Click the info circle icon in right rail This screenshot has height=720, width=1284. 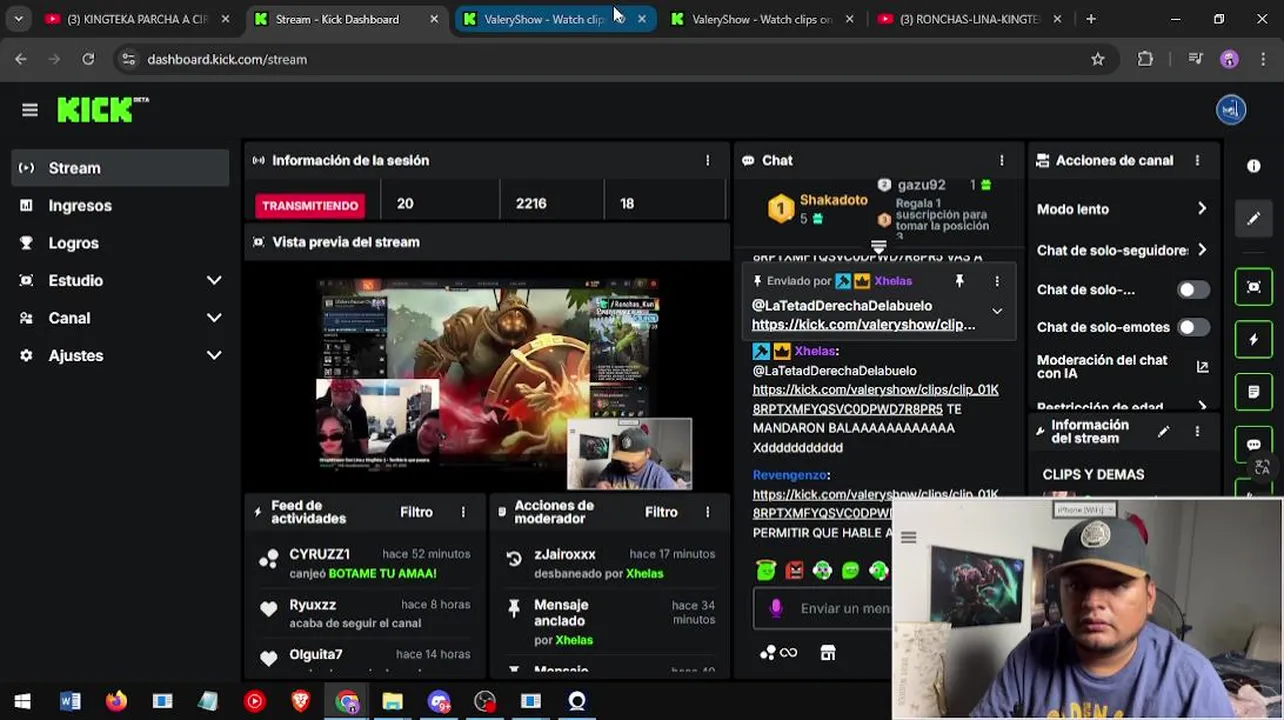1254,166
